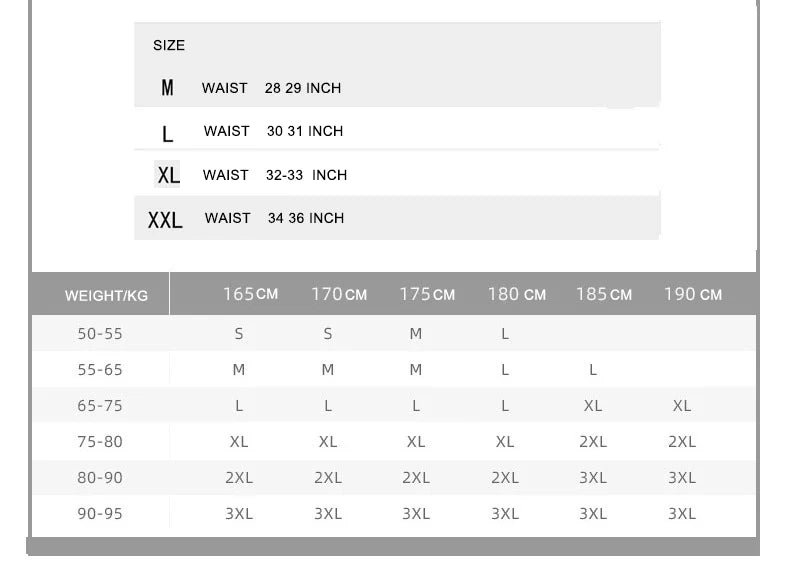Click the 180 CM height header

pyautogui.click(x=516, y=294)
